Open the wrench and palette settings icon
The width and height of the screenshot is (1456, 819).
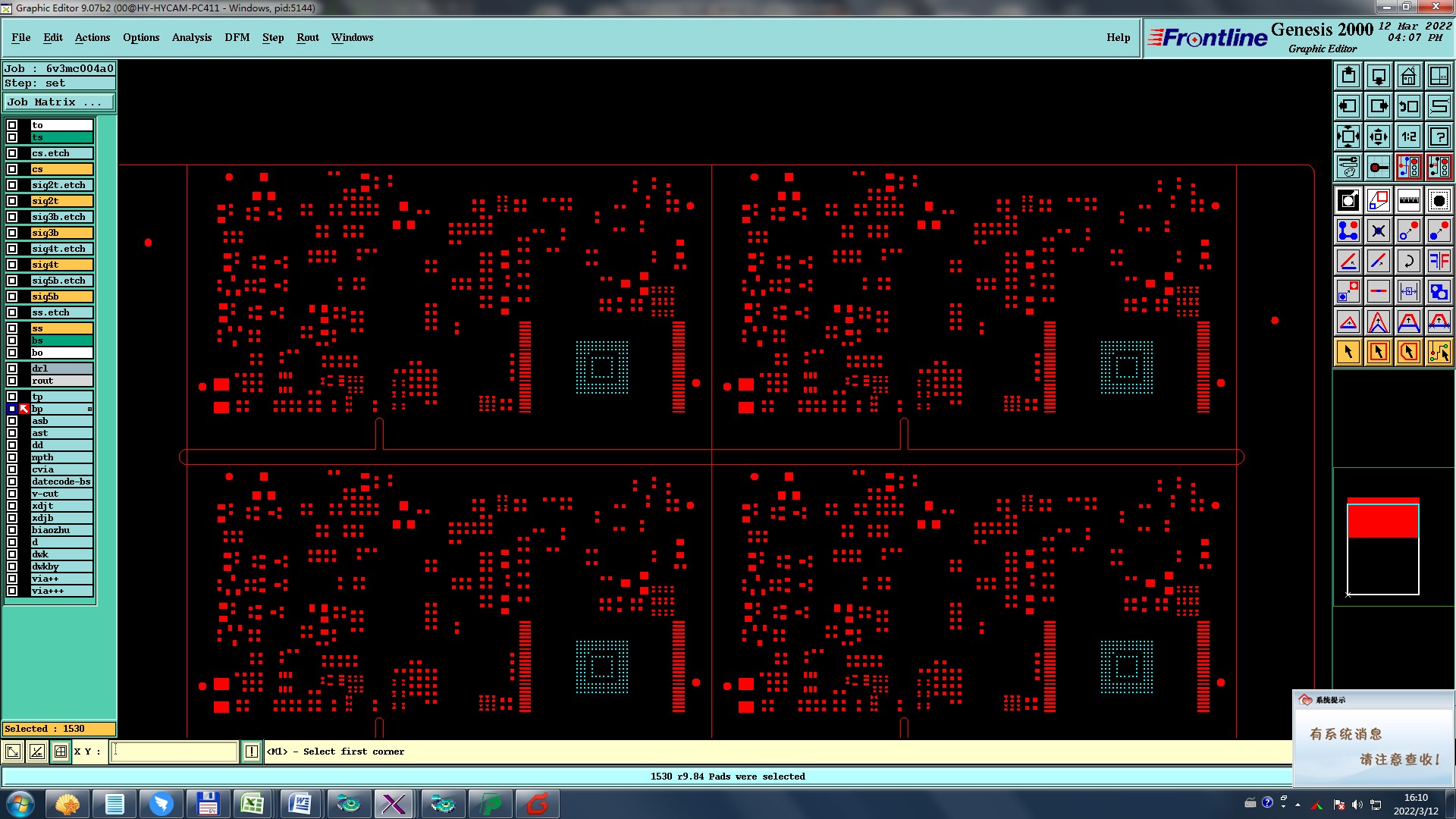point(1348,167)
